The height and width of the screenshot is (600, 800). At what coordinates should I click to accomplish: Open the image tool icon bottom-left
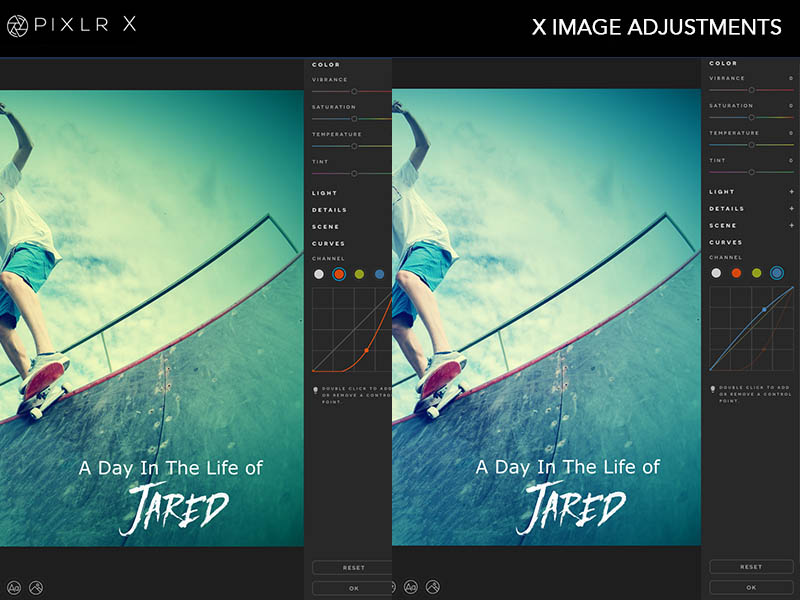36,587
